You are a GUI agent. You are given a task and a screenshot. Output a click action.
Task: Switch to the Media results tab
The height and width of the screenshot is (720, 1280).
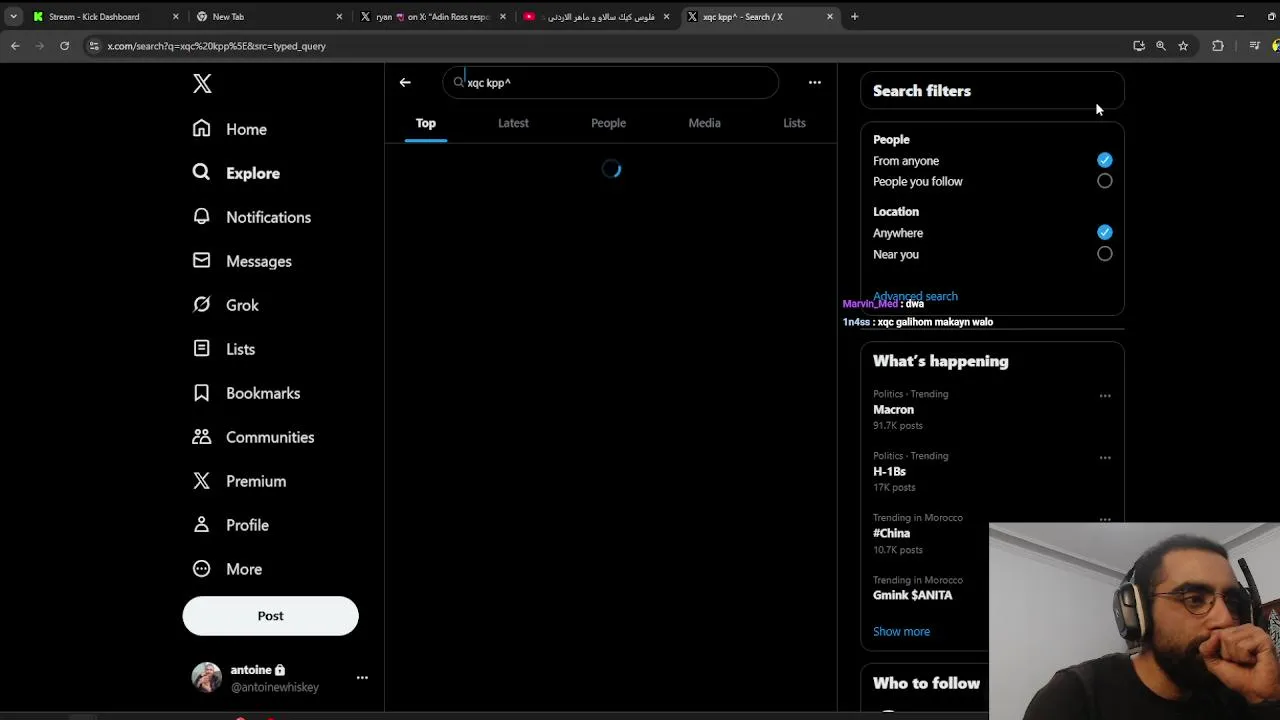pyautogui.click(x=704, y=123)
